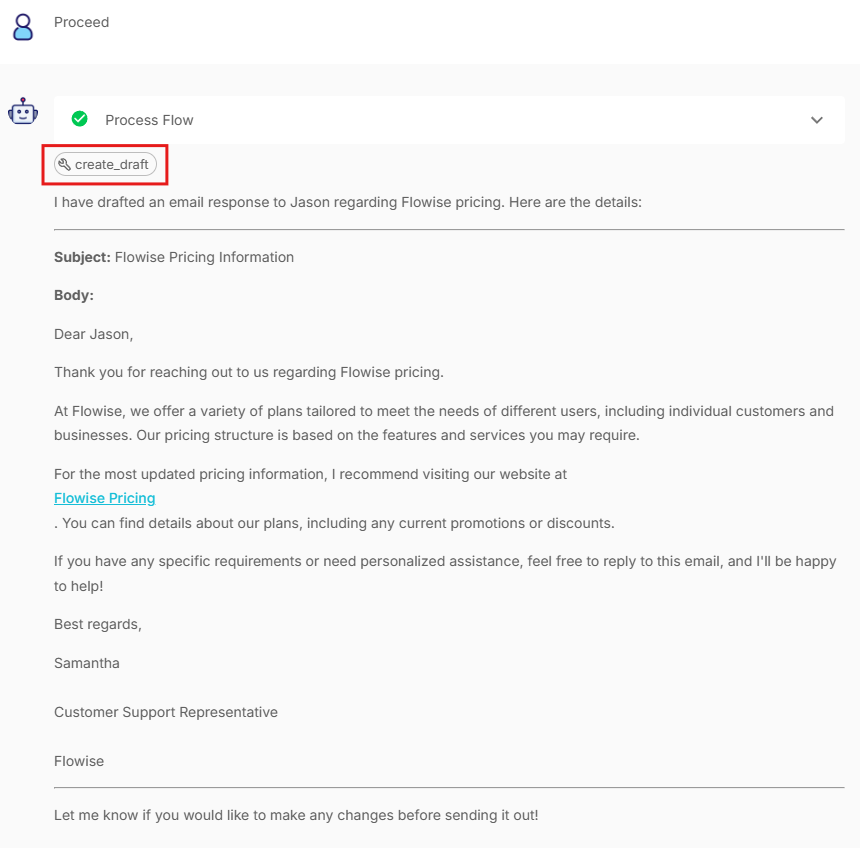Click the "Customer Support Representative" title line
This screenshot has width=860, height=848.
[166, 712]
